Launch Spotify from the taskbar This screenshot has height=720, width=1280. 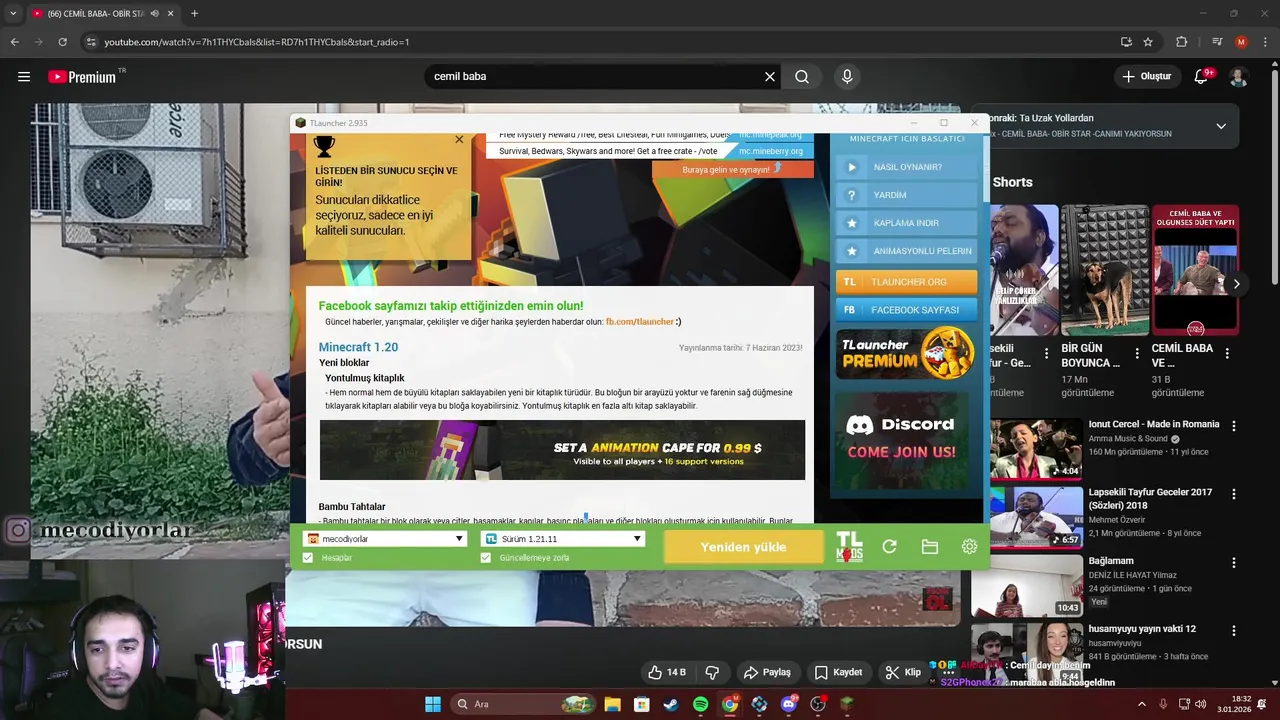point(700,704)
